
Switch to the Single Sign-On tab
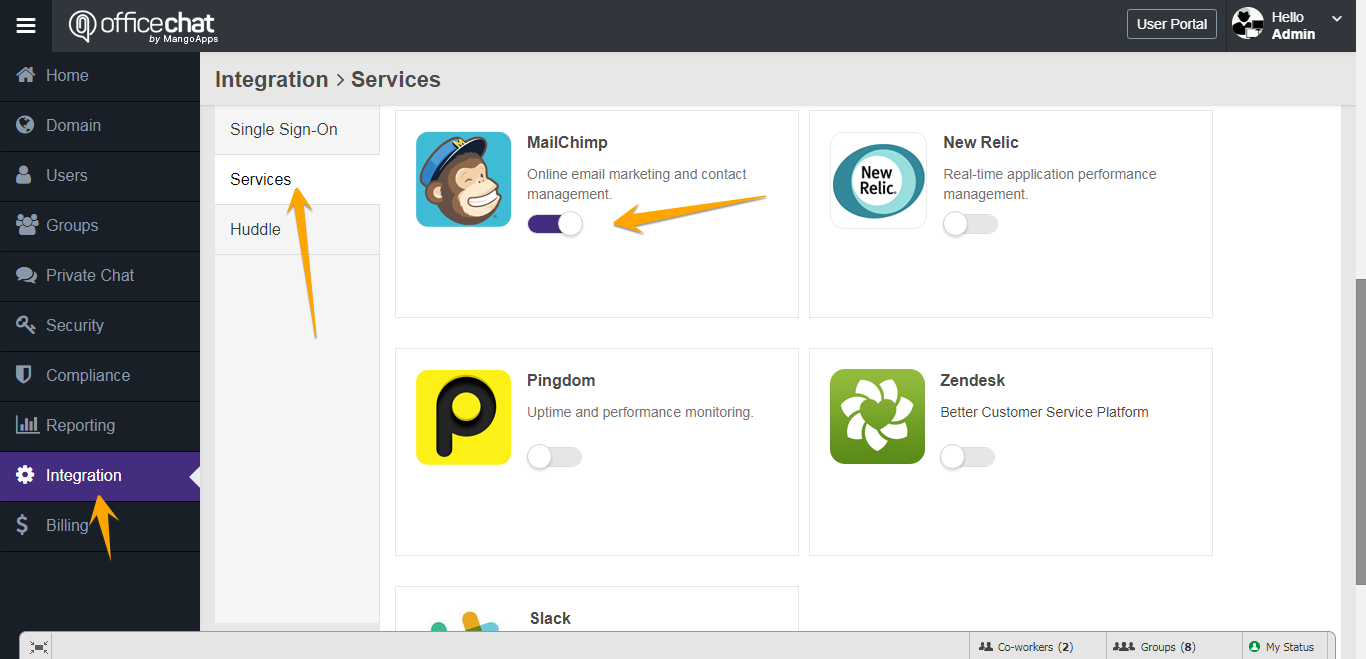pyautogui.click(x=297, y=130)
